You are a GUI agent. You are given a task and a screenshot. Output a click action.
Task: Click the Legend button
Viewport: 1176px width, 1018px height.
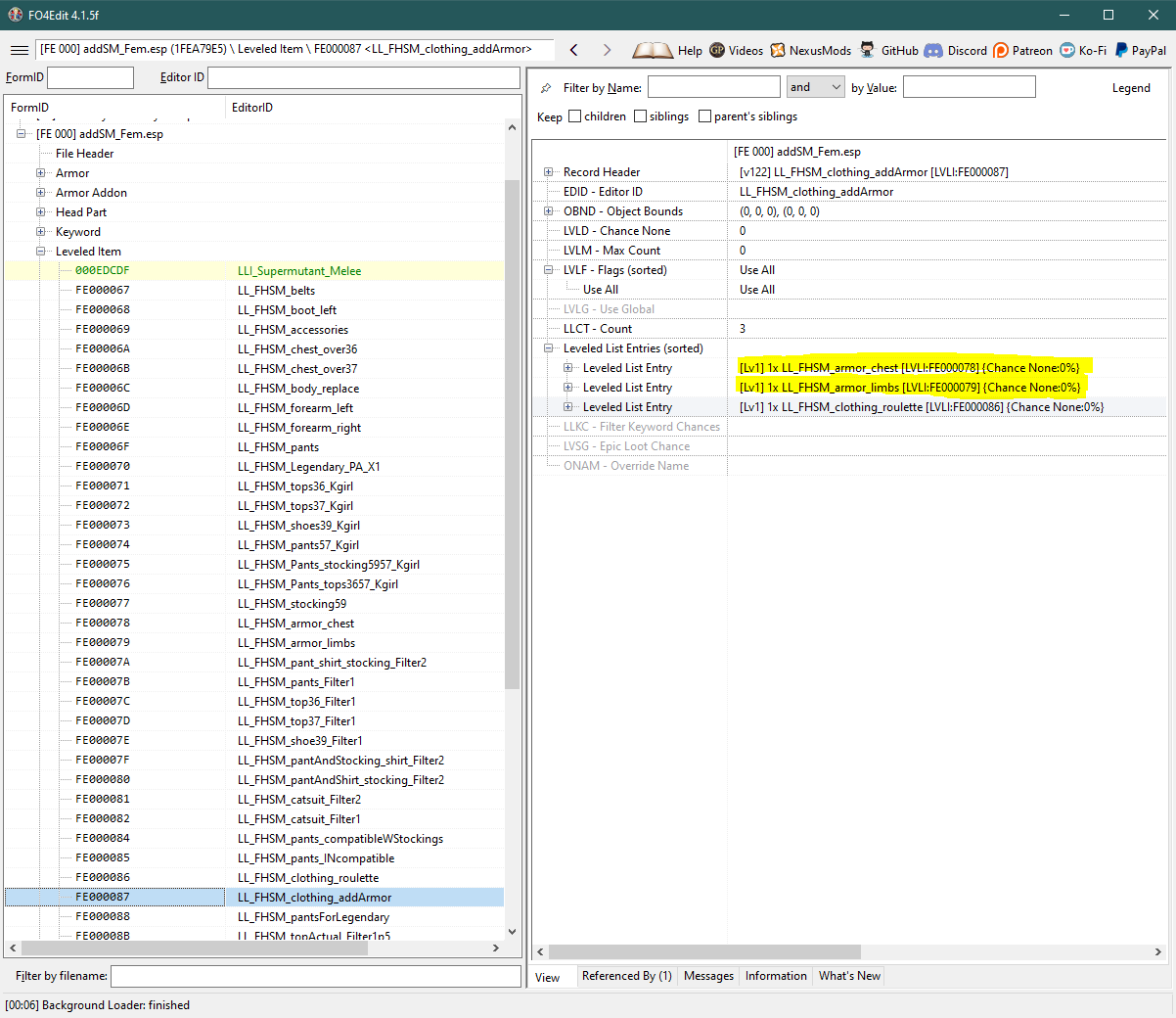tap(1131, 88)
